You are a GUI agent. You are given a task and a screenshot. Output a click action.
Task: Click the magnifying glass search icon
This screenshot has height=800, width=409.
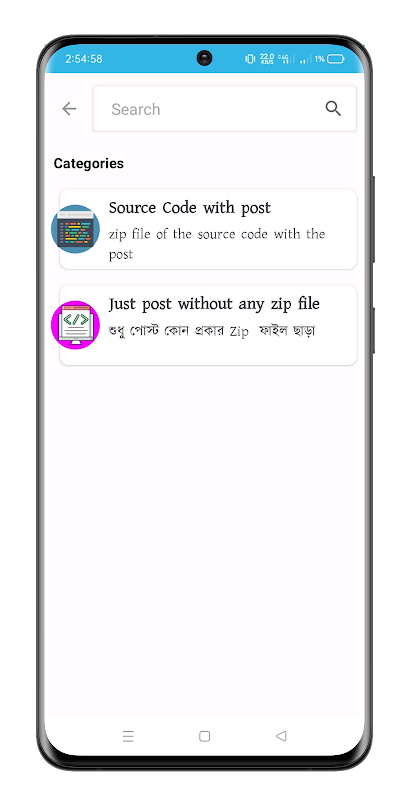pyautogui.click(x=333, y=109)
